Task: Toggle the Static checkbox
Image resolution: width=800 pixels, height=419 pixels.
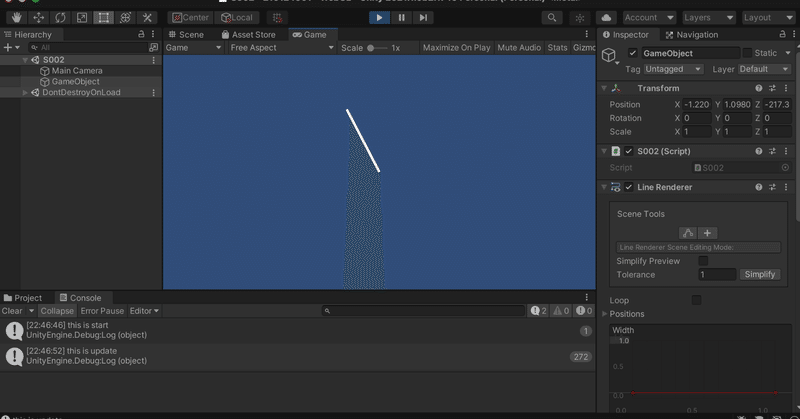Action: (x=747, y=53)
